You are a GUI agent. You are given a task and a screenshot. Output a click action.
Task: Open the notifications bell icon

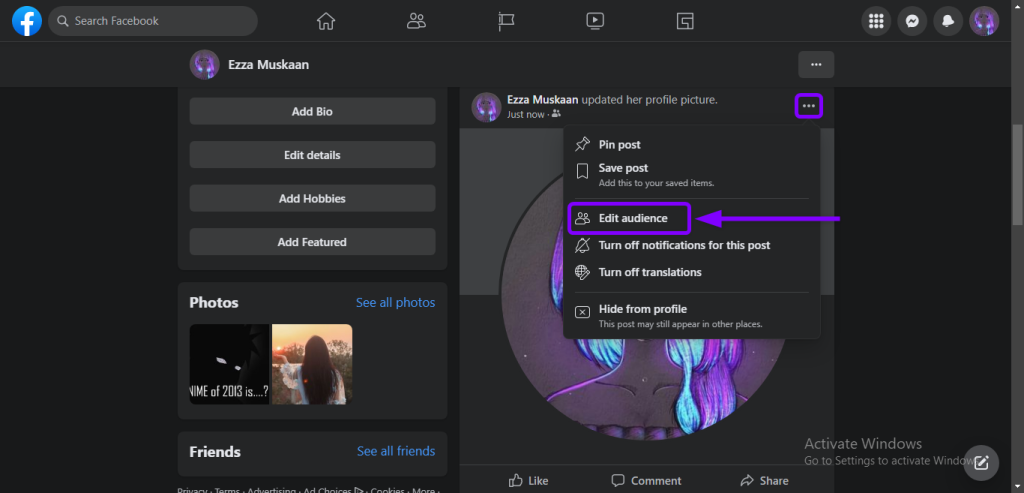pos(948,21)
